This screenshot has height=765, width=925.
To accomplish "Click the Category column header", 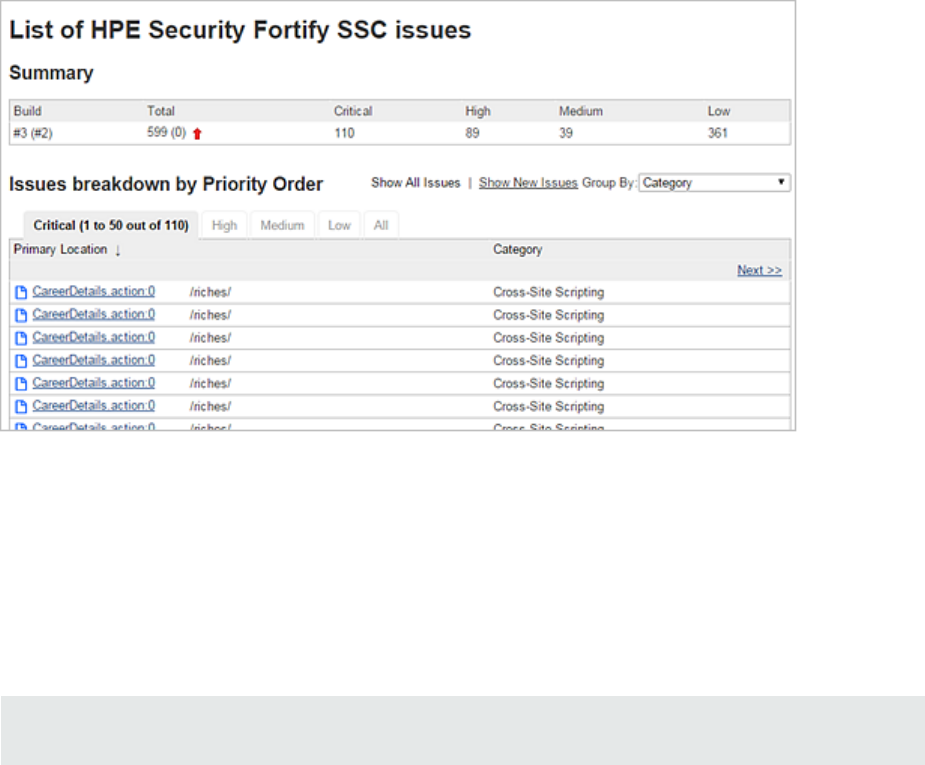I will [x=517, y=250].
